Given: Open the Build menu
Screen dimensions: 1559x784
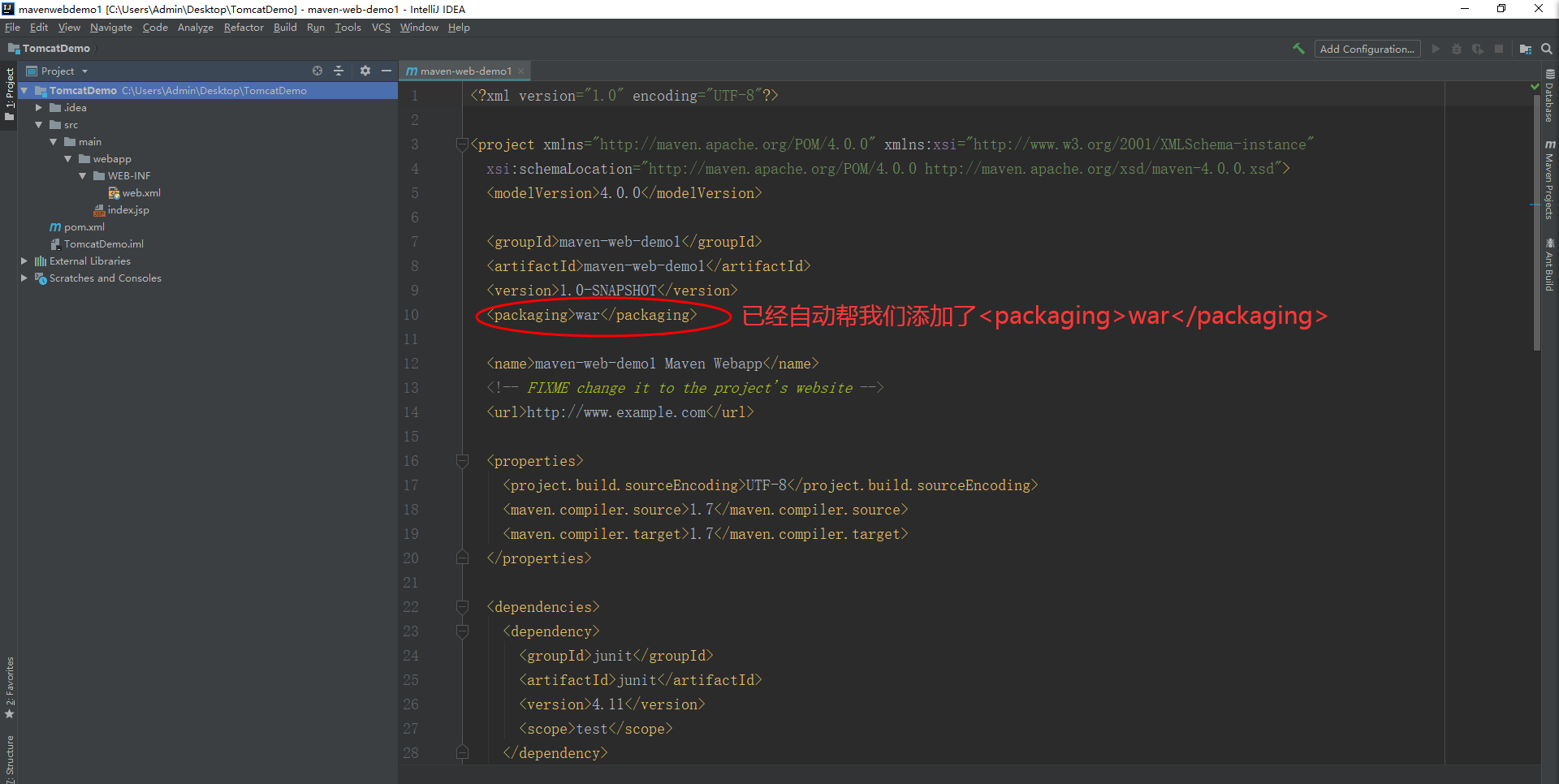Looking at the screenshot, I should coord(285,27).
